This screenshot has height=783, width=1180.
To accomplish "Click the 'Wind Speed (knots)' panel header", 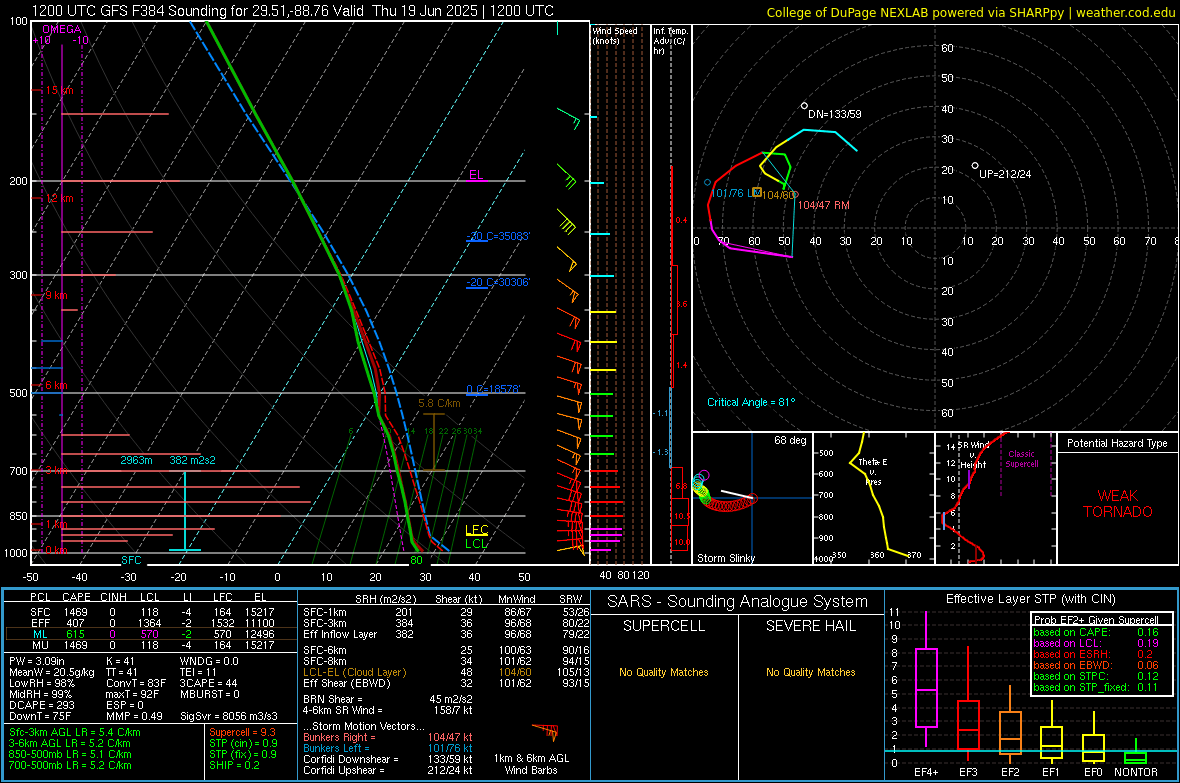I will click(x=614, y=36).
